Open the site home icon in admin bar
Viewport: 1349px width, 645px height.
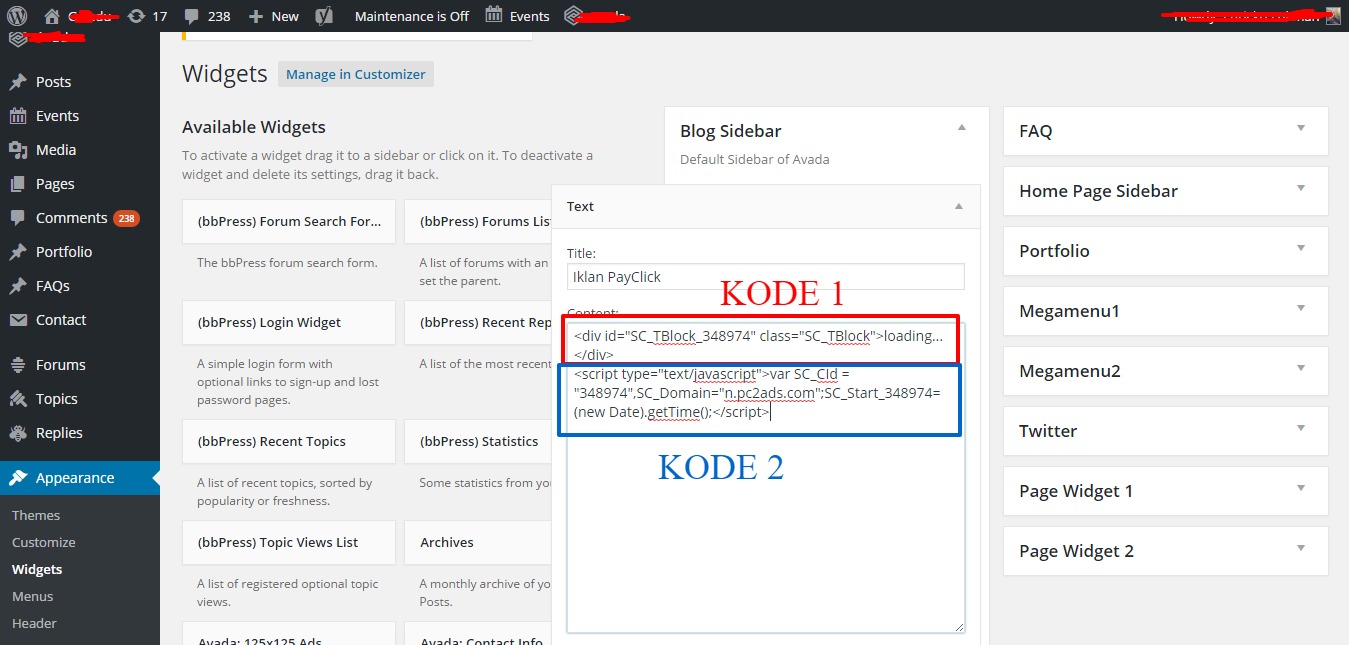pyautogui.click(x=52, y=16)
